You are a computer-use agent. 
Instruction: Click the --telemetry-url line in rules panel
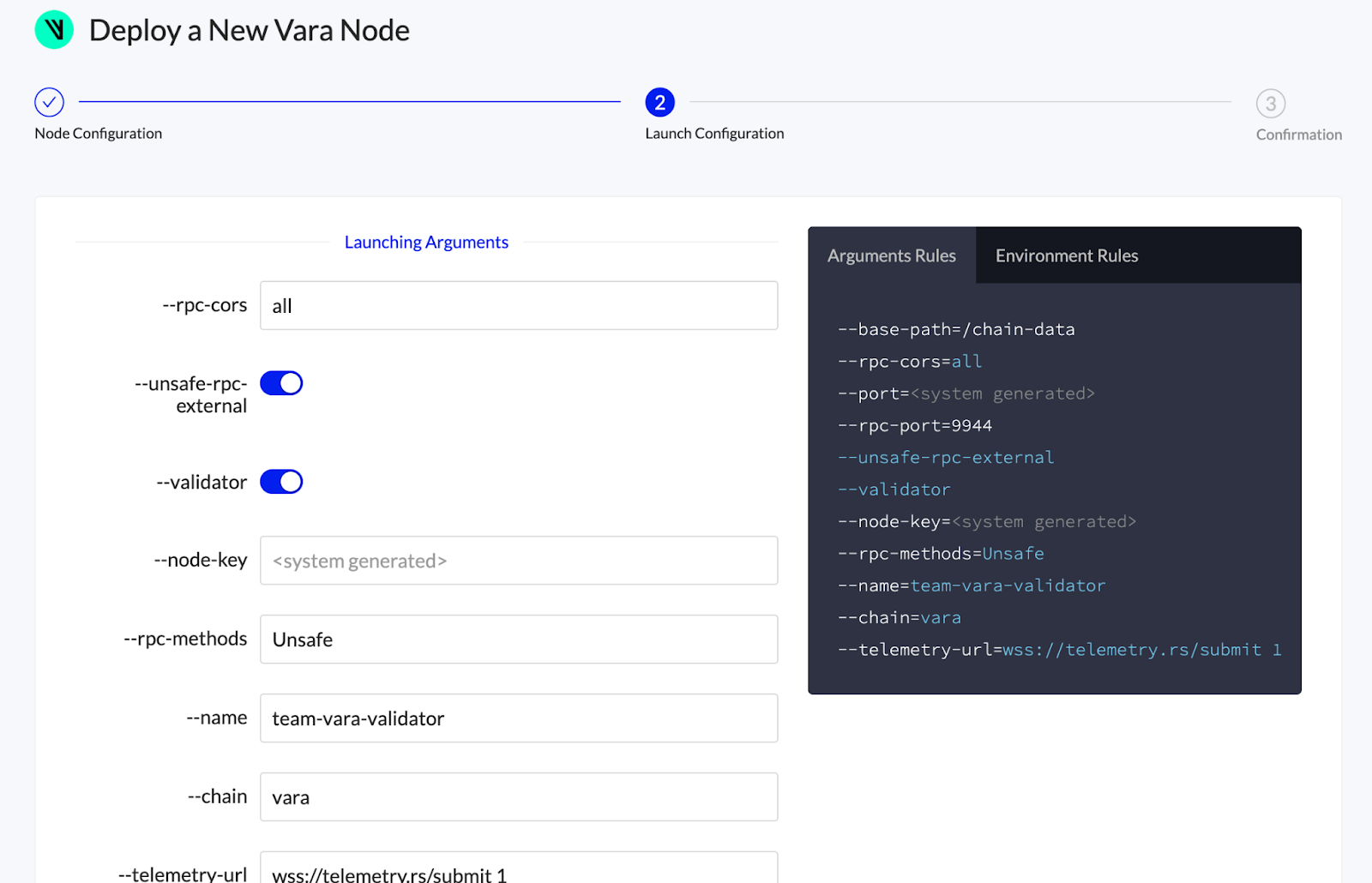coord(1059,650)
